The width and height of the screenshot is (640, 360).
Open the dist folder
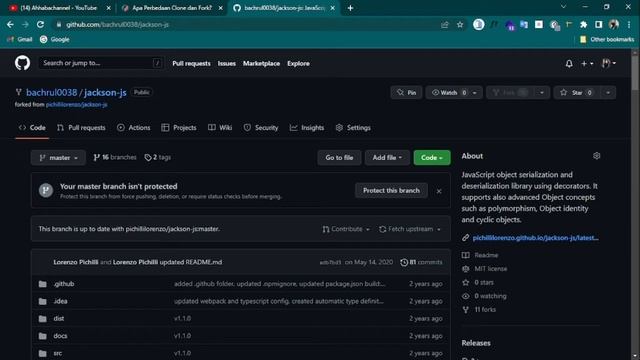[59, 318]
